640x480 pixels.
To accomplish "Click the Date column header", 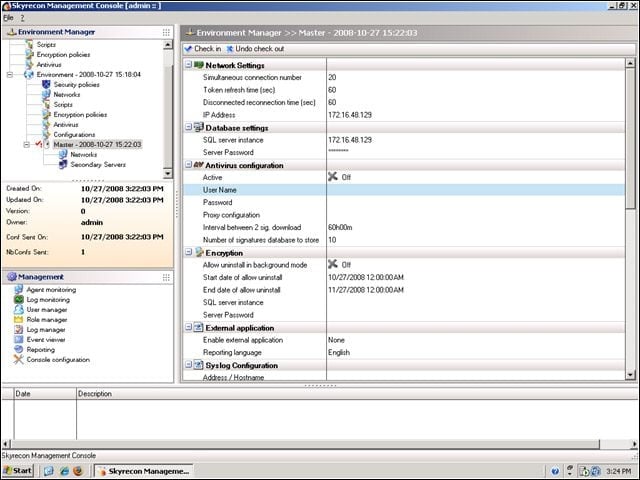I will pyautogui.click(x=45, y=394).
